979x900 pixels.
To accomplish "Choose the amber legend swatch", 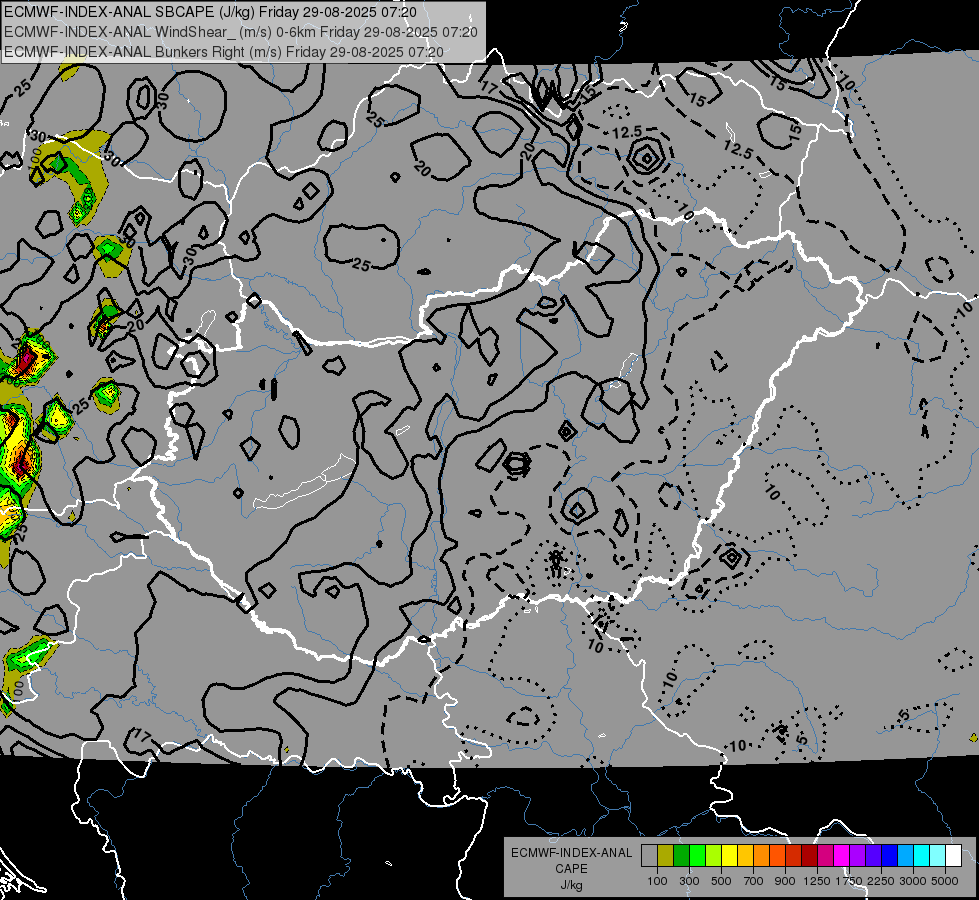I will tap(745, 856).
